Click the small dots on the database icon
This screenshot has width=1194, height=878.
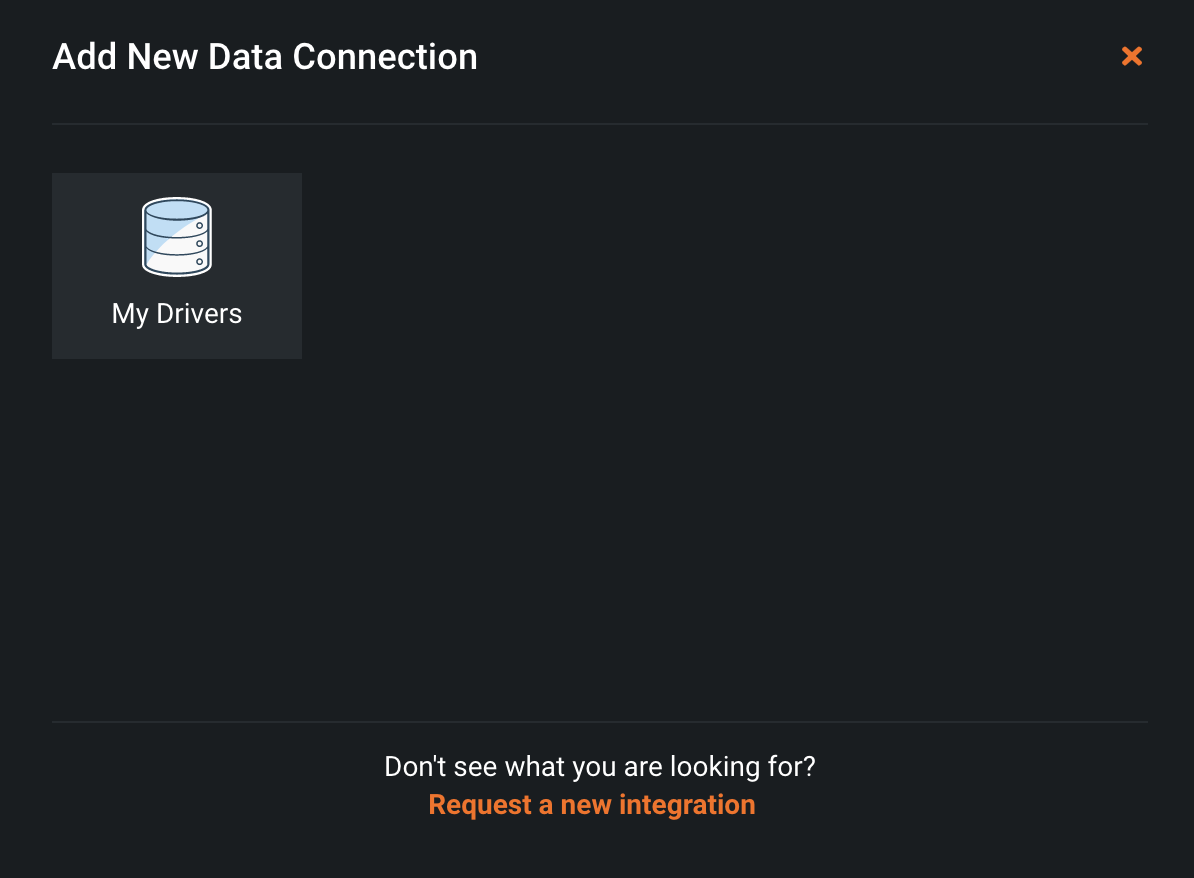pos(200,243)
